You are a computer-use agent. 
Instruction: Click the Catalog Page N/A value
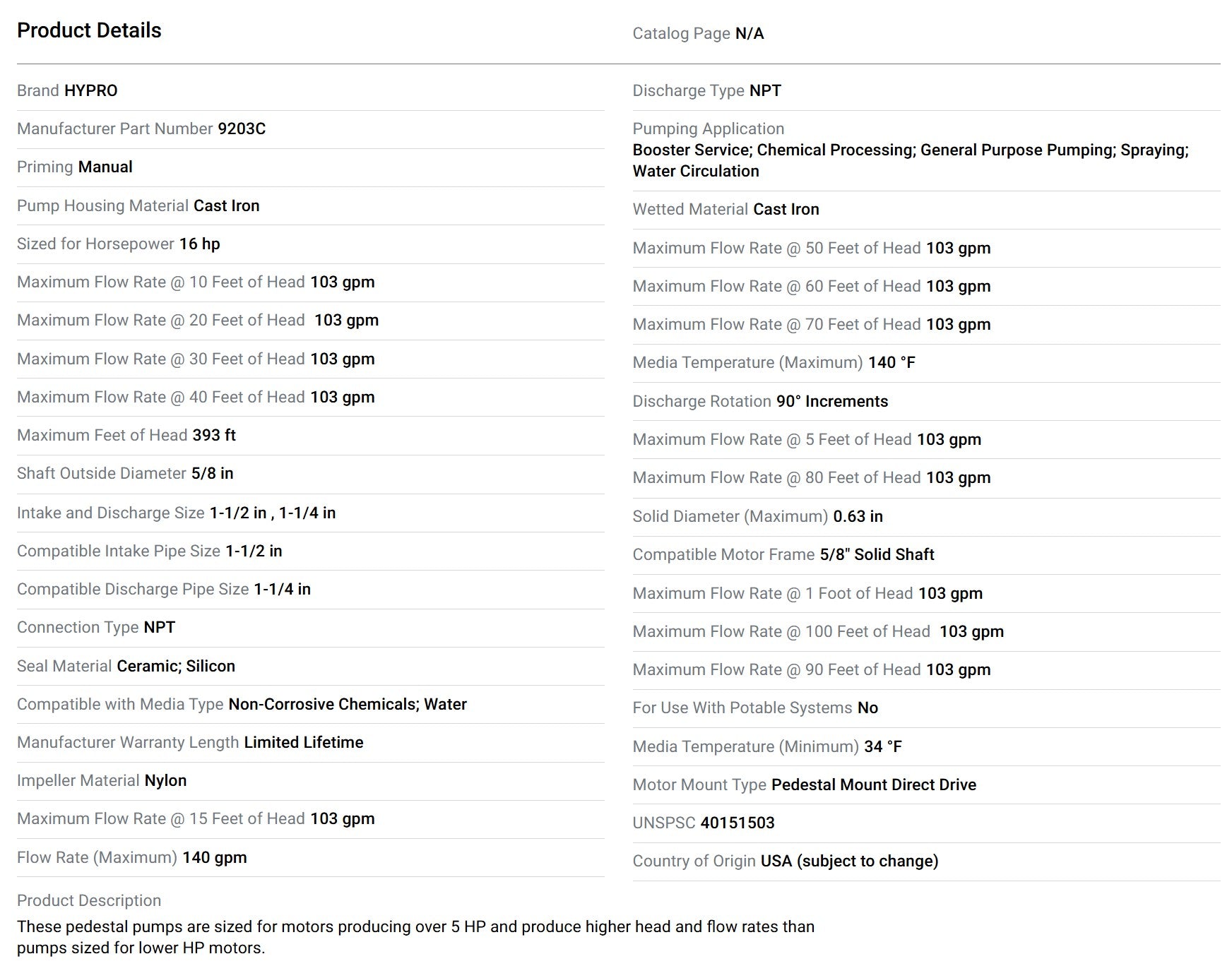(750, 33)
